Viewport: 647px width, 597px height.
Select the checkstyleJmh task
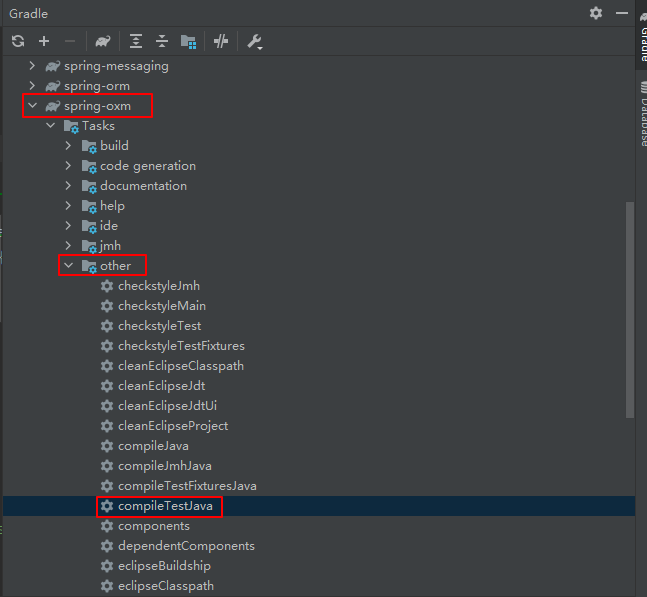159,286
